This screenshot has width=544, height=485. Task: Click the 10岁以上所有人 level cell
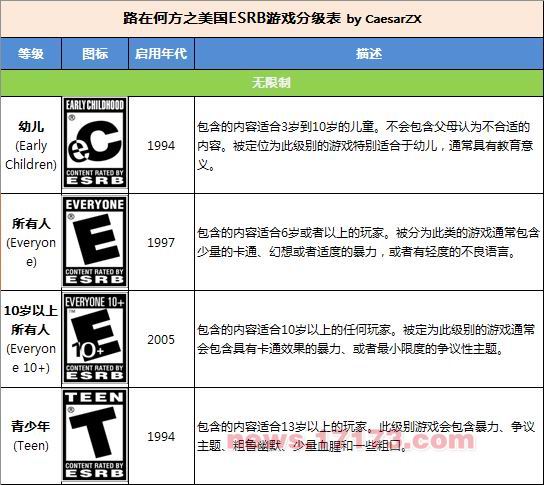[31, 339]
